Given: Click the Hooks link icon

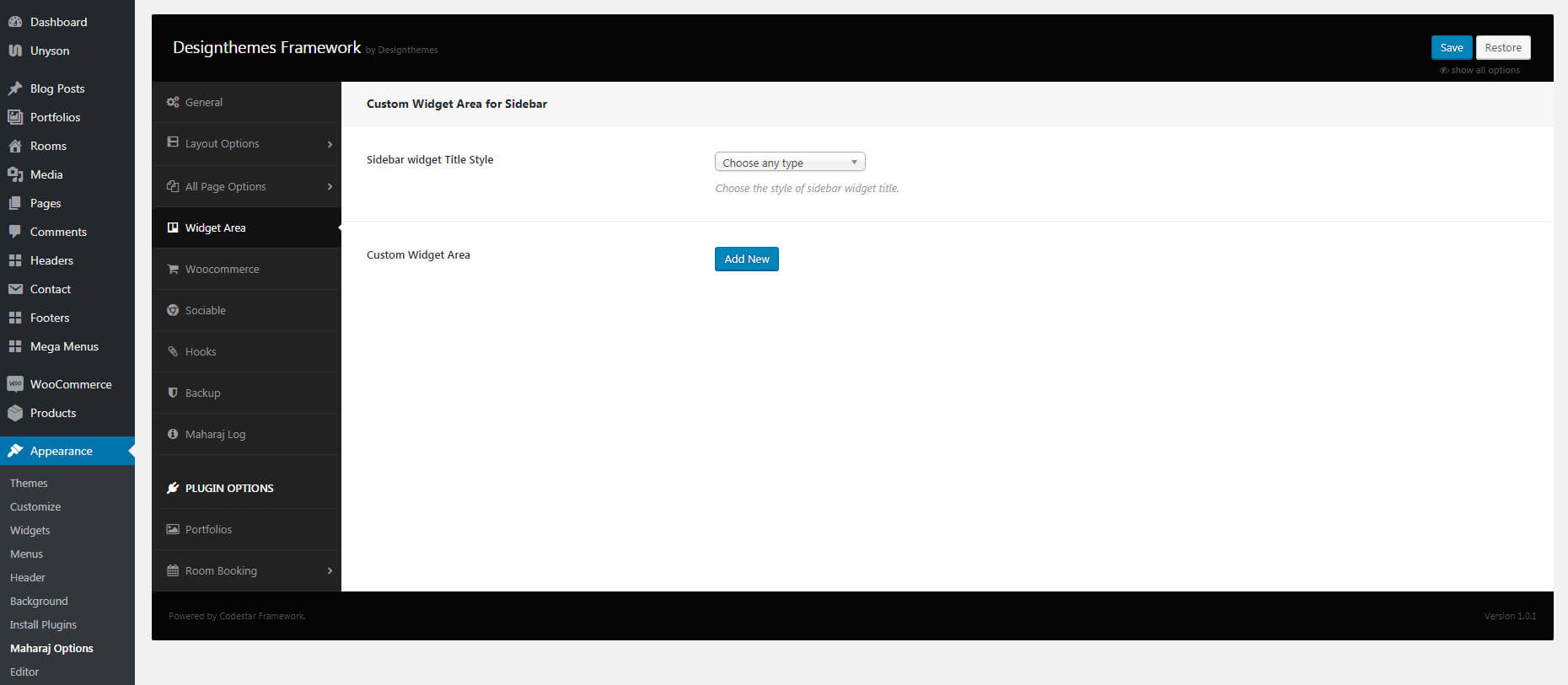Looking at the screenshot, I should (173, 351).
